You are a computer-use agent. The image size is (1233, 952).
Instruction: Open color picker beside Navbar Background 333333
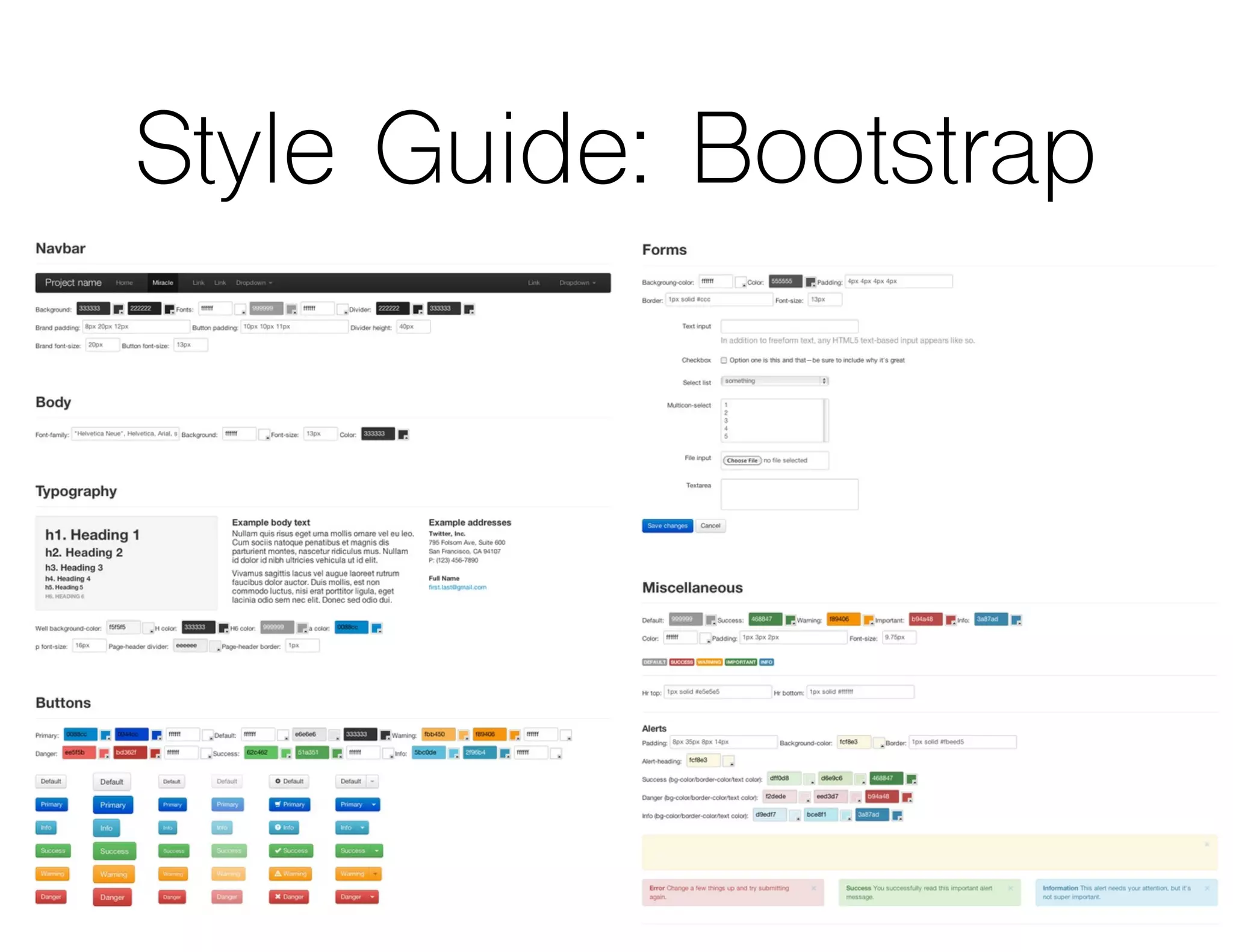(118, 309)
